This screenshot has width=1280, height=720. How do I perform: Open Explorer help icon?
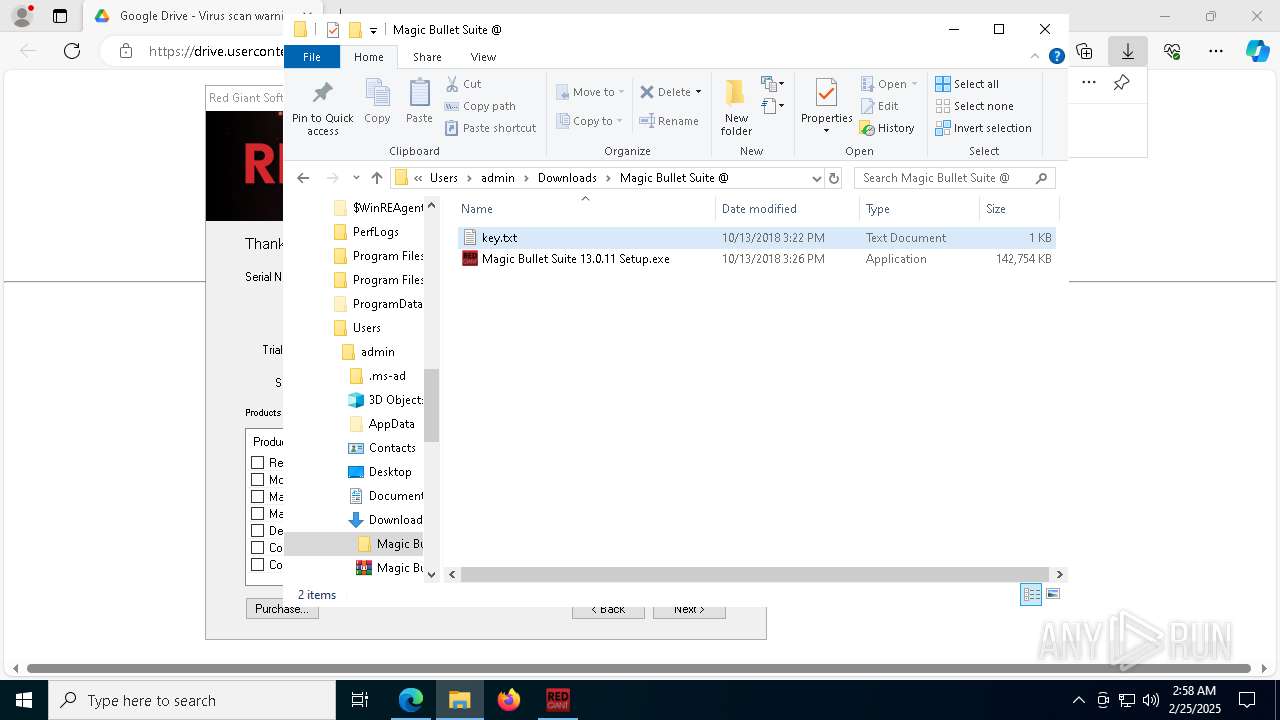pos(1056,57)
